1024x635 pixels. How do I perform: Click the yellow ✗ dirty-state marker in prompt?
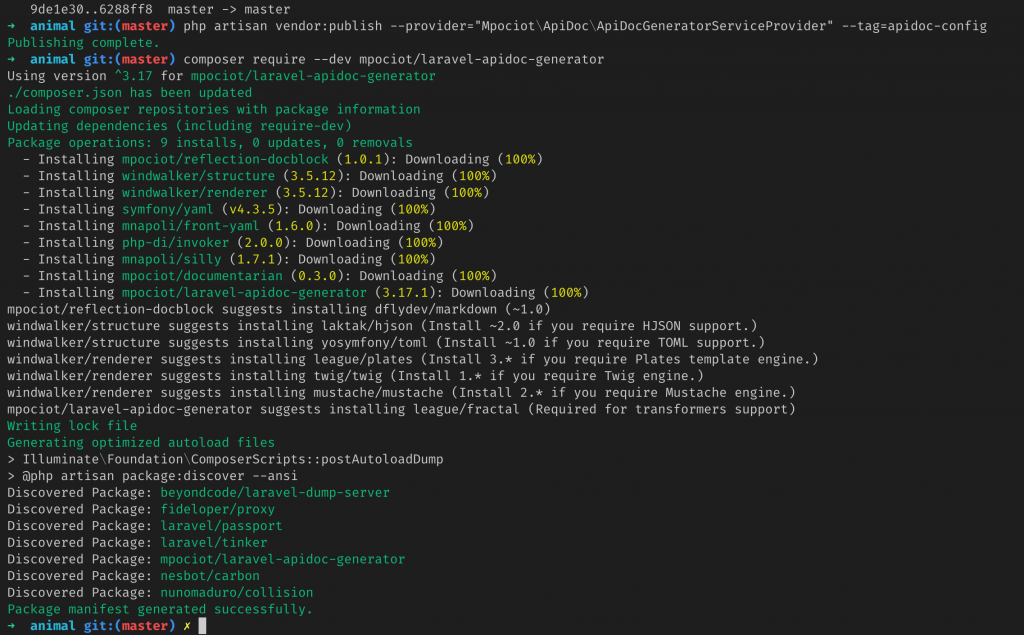[187, 626]
